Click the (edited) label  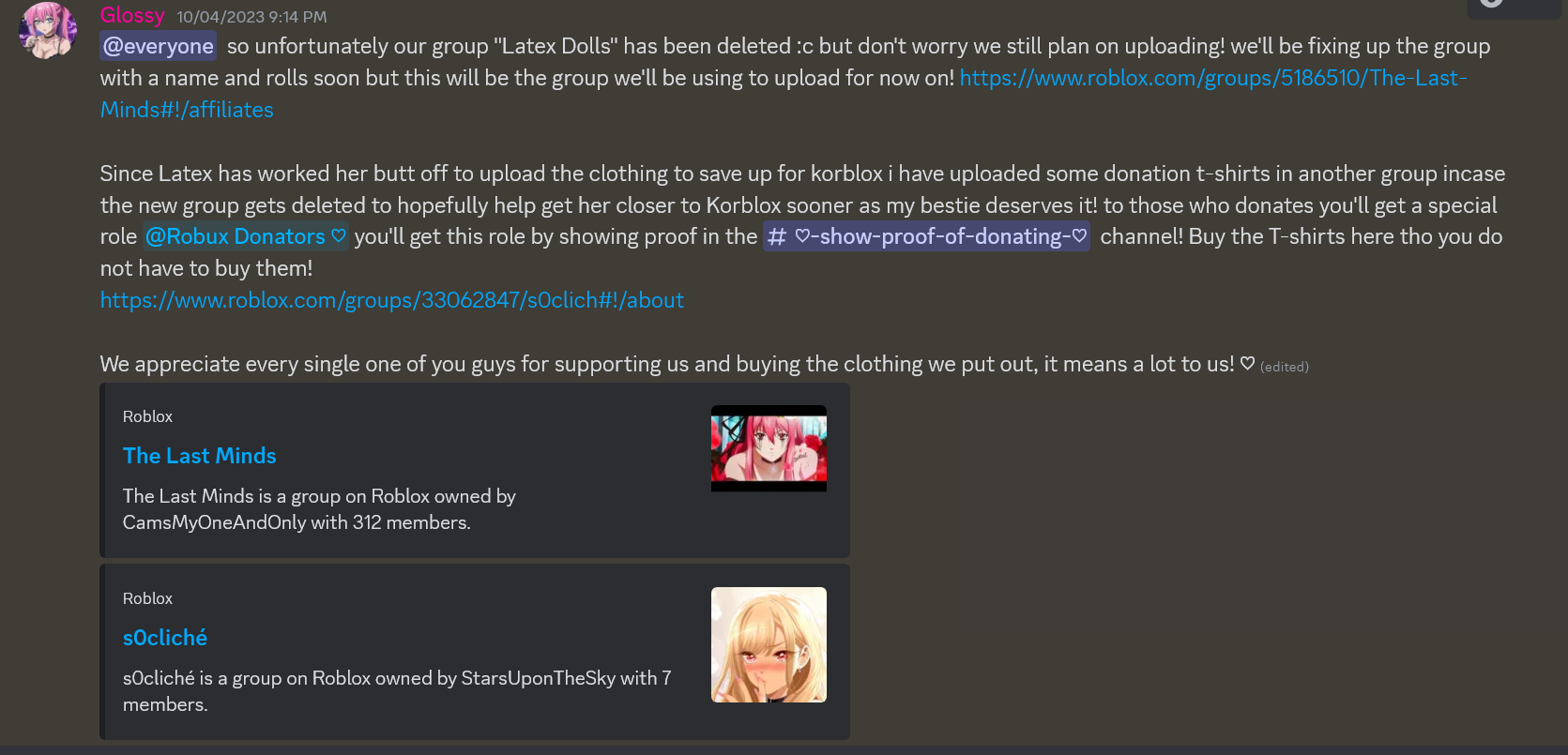pyautogui.click(x=1284, y=367)
